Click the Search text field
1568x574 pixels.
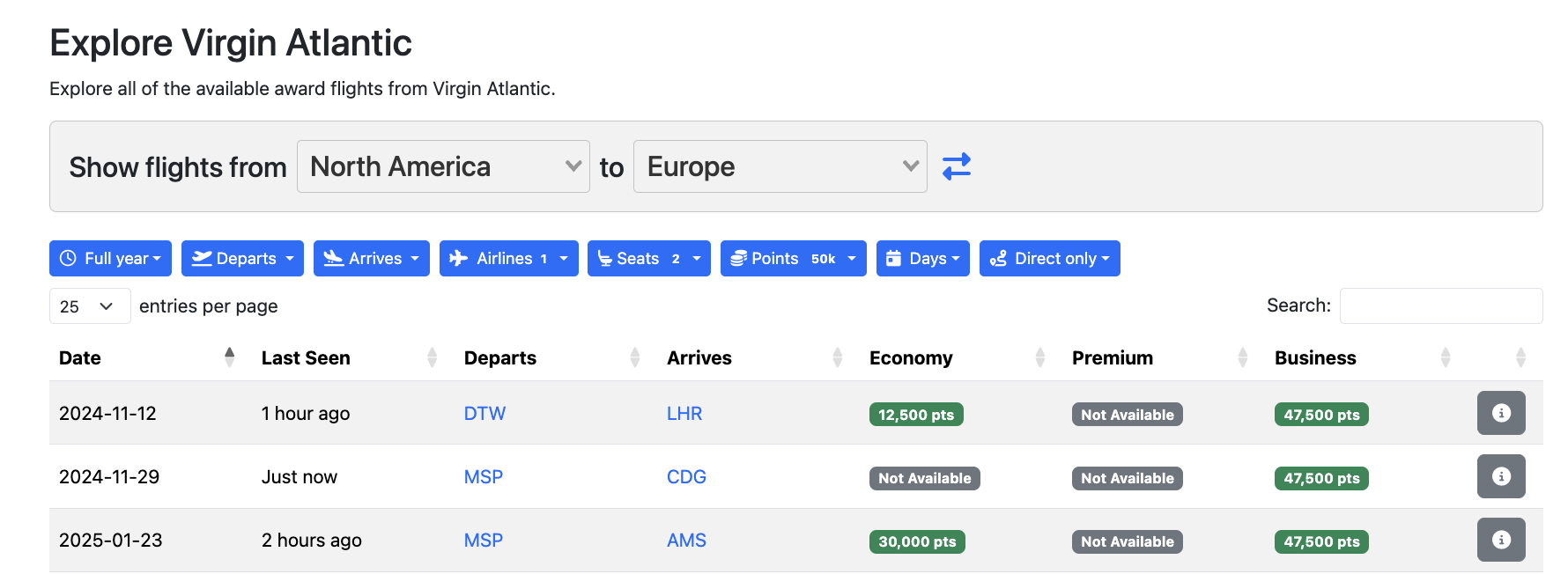(1441, 305)
